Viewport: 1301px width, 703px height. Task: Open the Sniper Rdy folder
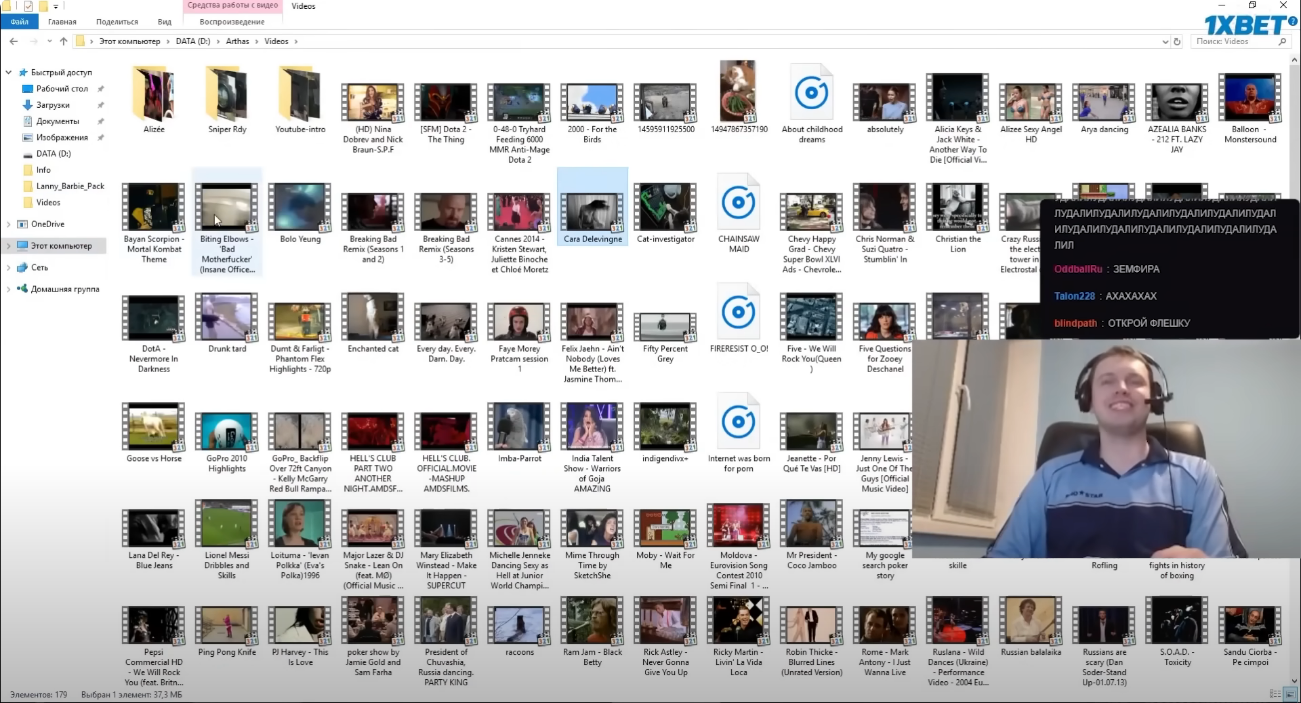click(226, 94)
